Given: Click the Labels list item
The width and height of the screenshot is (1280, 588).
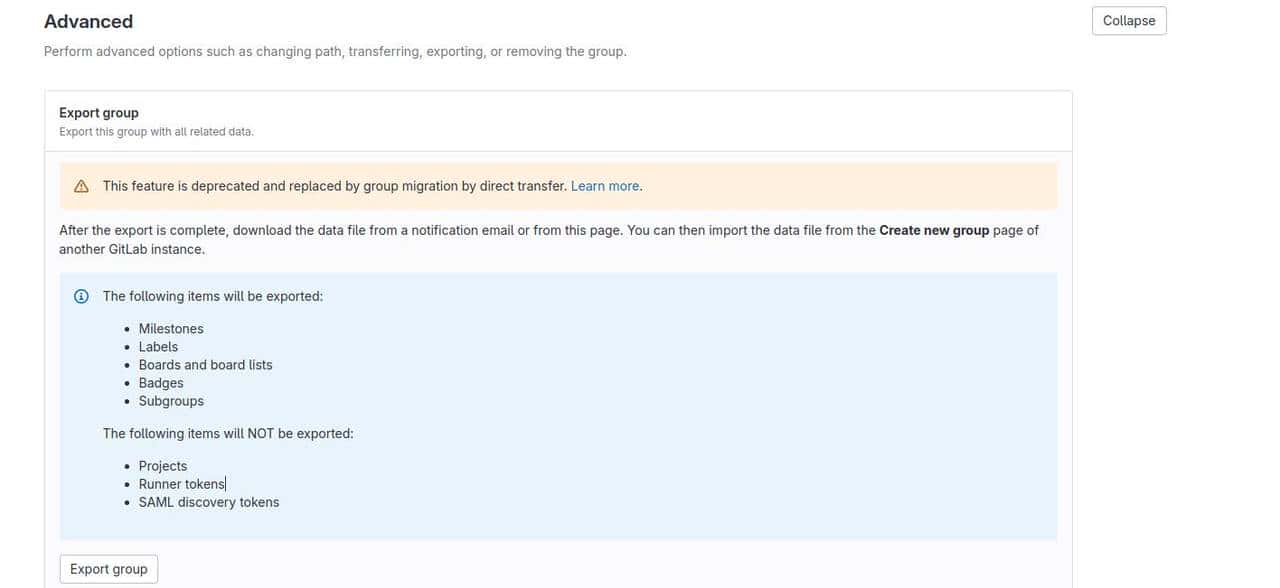Looking at the screenshot, I should 158,347.
